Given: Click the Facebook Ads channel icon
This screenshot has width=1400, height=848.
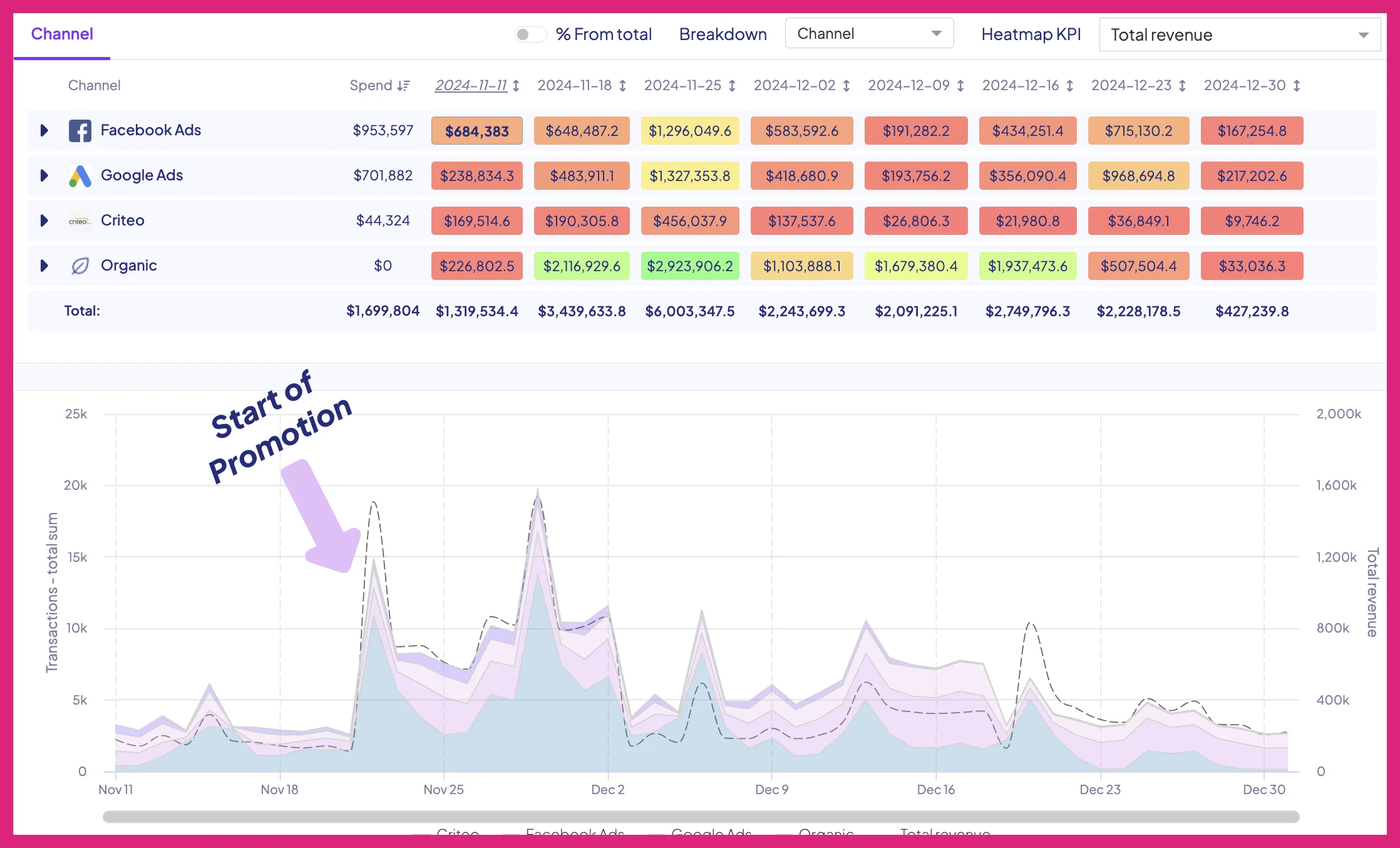Looking at the screenshot, I should tap(80, 130).
